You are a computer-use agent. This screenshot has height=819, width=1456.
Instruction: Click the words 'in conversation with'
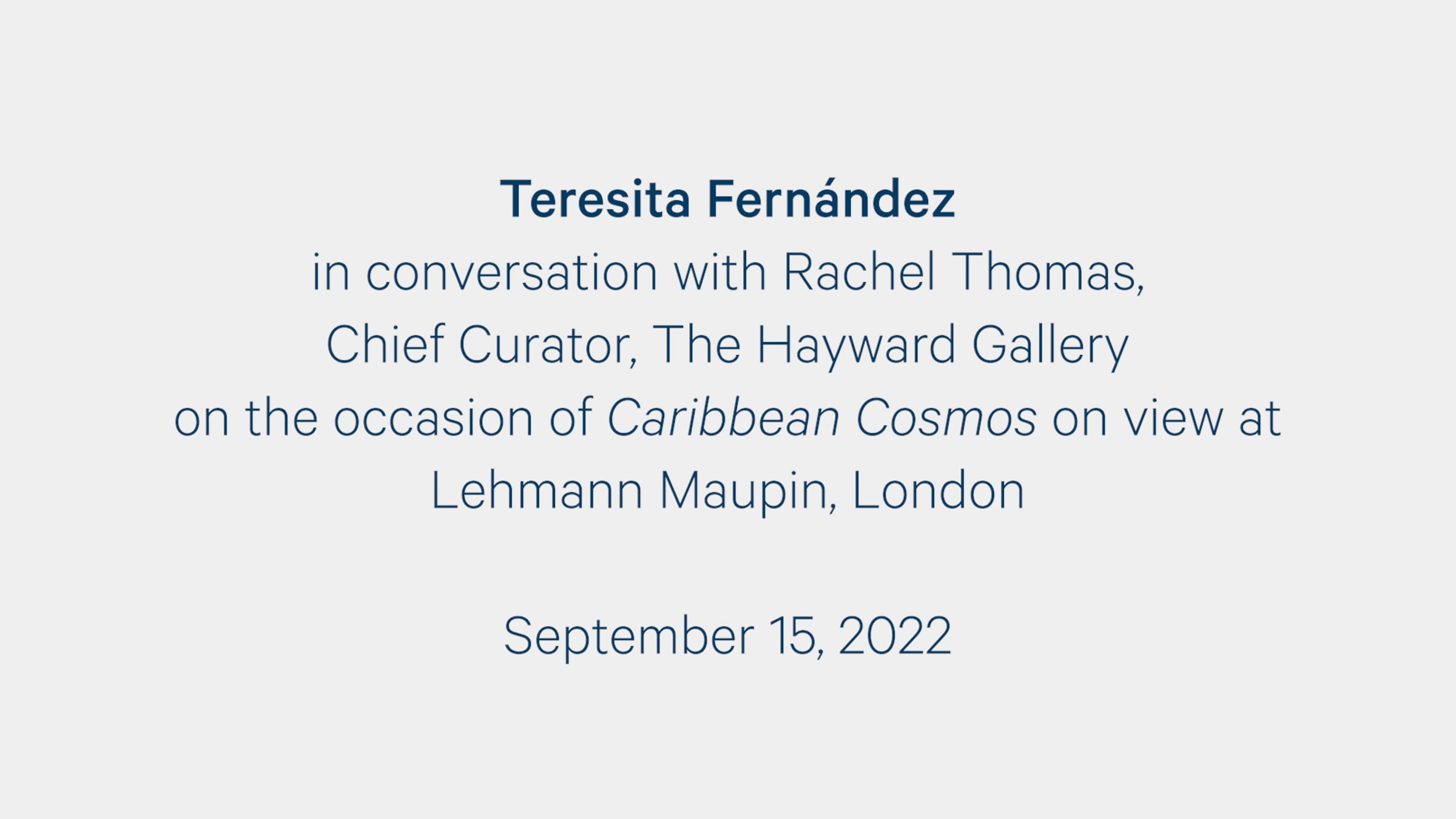[x=539, y=271]
